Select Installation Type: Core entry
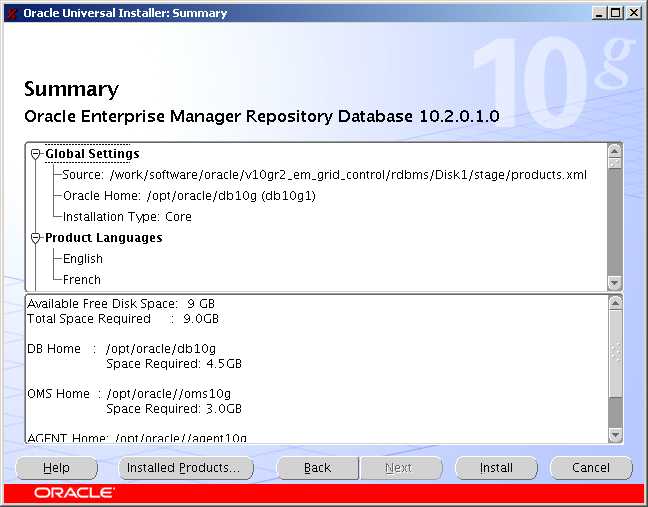Viewport: 648px width, 507px height. click(x=127, y=217)
